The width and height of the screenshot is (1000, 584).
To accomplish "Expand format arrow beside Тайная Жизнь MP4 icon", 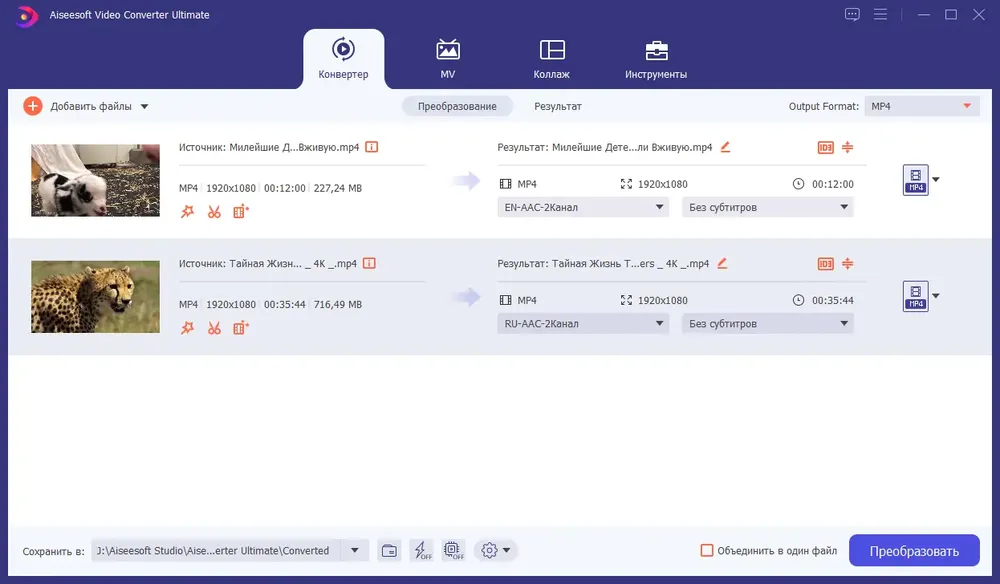I will pyautogui.click(x=936, y=296).
